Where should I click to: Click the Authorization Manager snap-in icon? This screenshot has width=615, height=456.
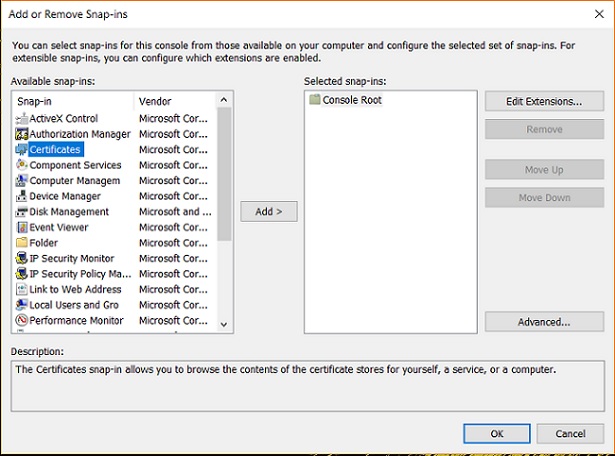coord(22,134)
